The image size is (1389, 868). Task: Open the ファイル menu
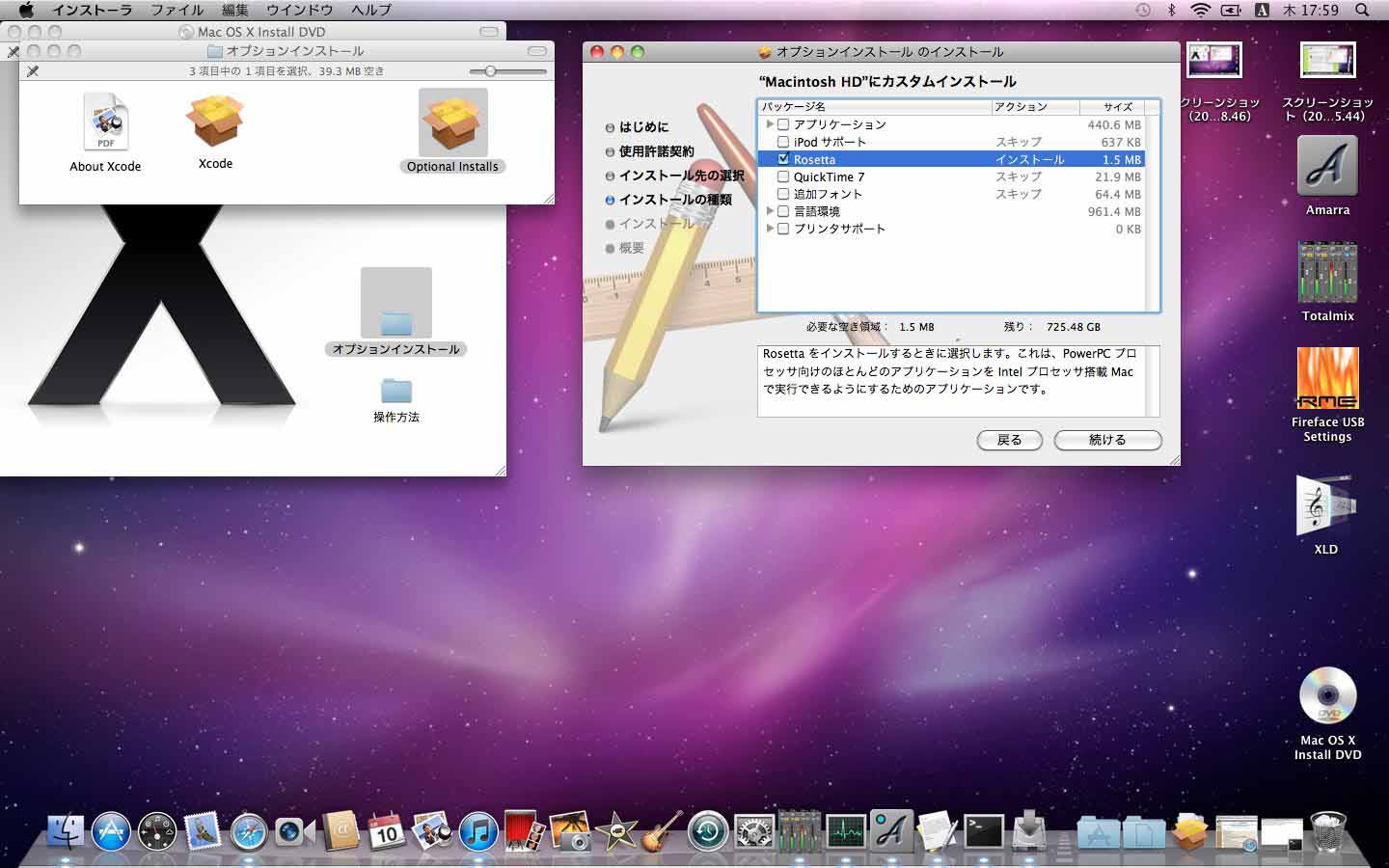point(177,10)
